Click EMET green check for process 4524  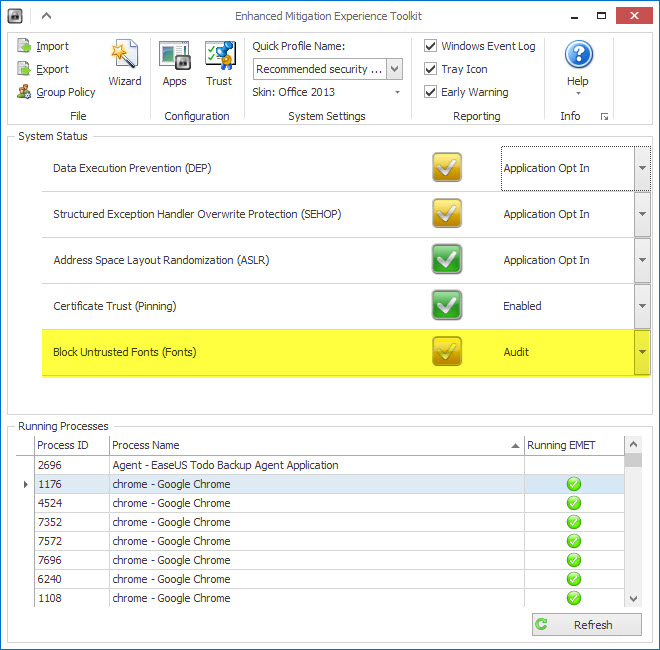(x=574, y=503)
